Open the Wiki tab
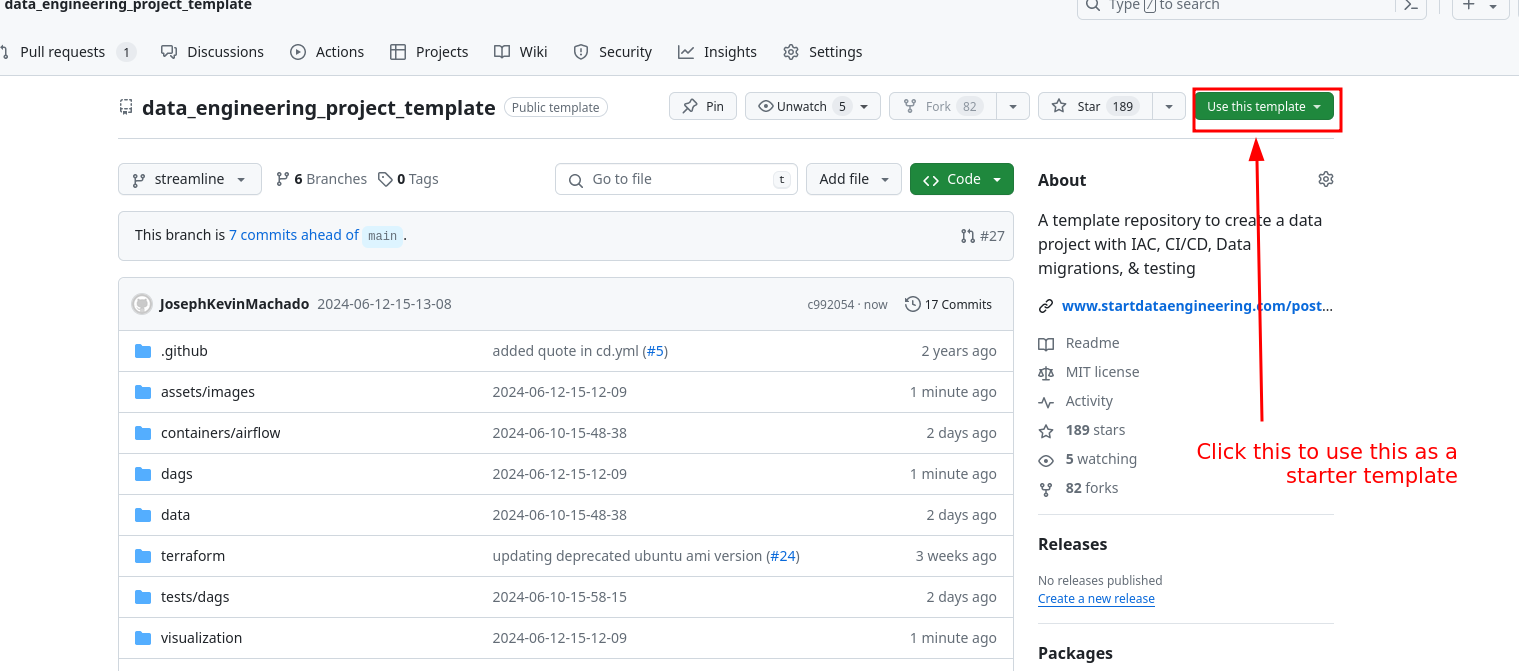 click(520, 52)
